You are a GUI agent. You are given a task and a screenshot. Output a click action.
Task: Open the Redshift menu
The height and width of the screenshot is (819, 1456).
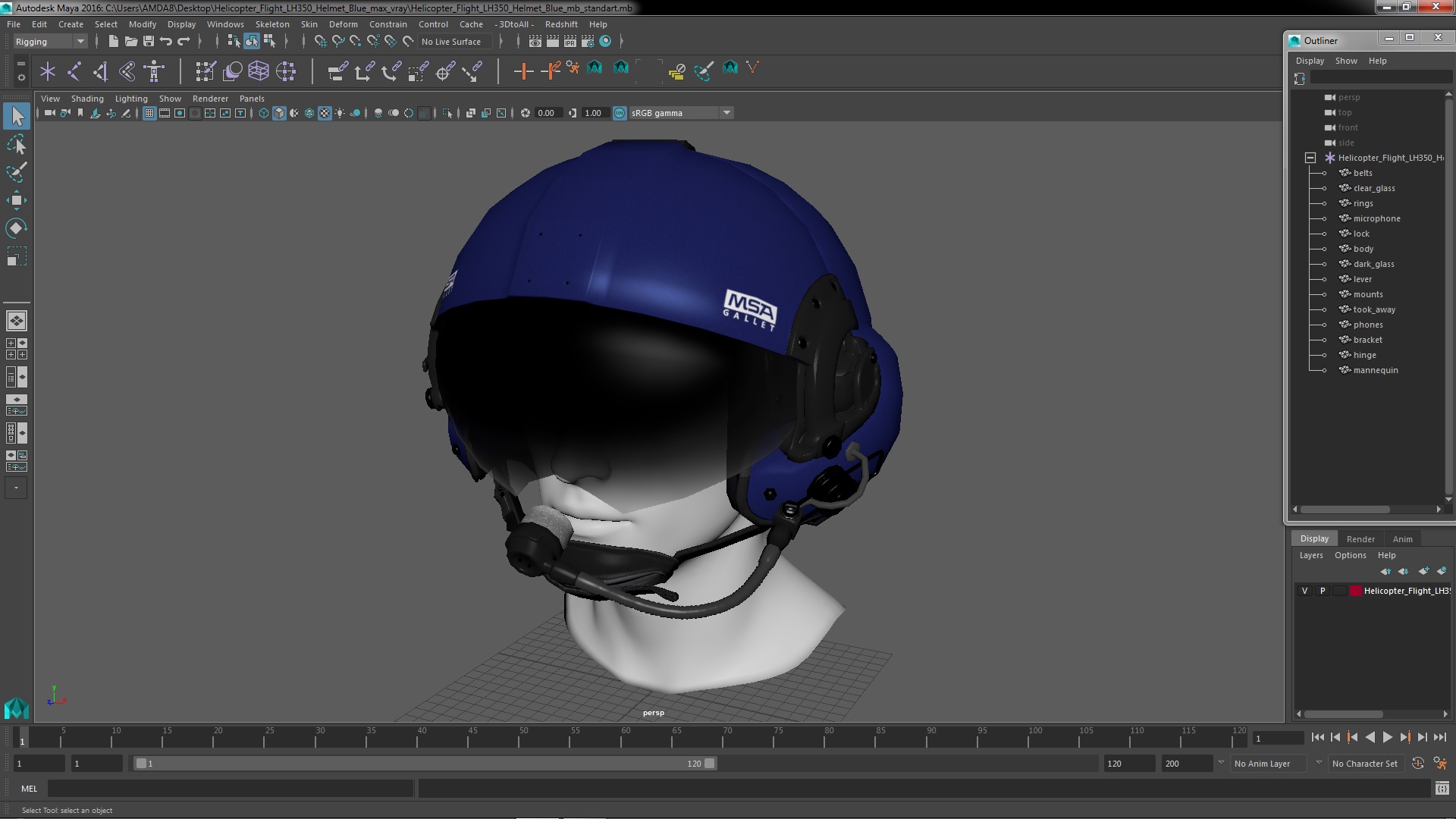click(561, 24)
